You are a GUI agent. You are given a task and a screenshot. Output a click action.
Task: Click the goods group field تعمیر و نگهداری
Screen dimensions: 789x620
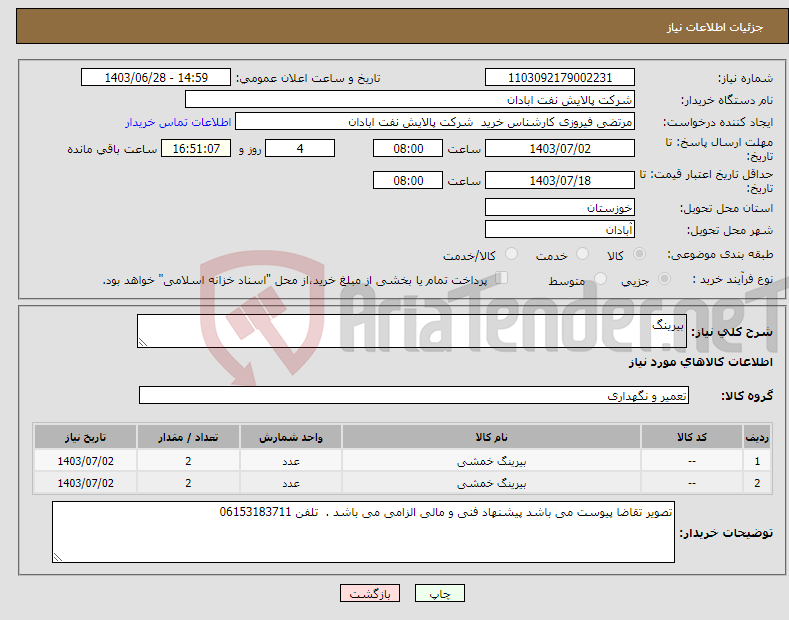[414, 396]
